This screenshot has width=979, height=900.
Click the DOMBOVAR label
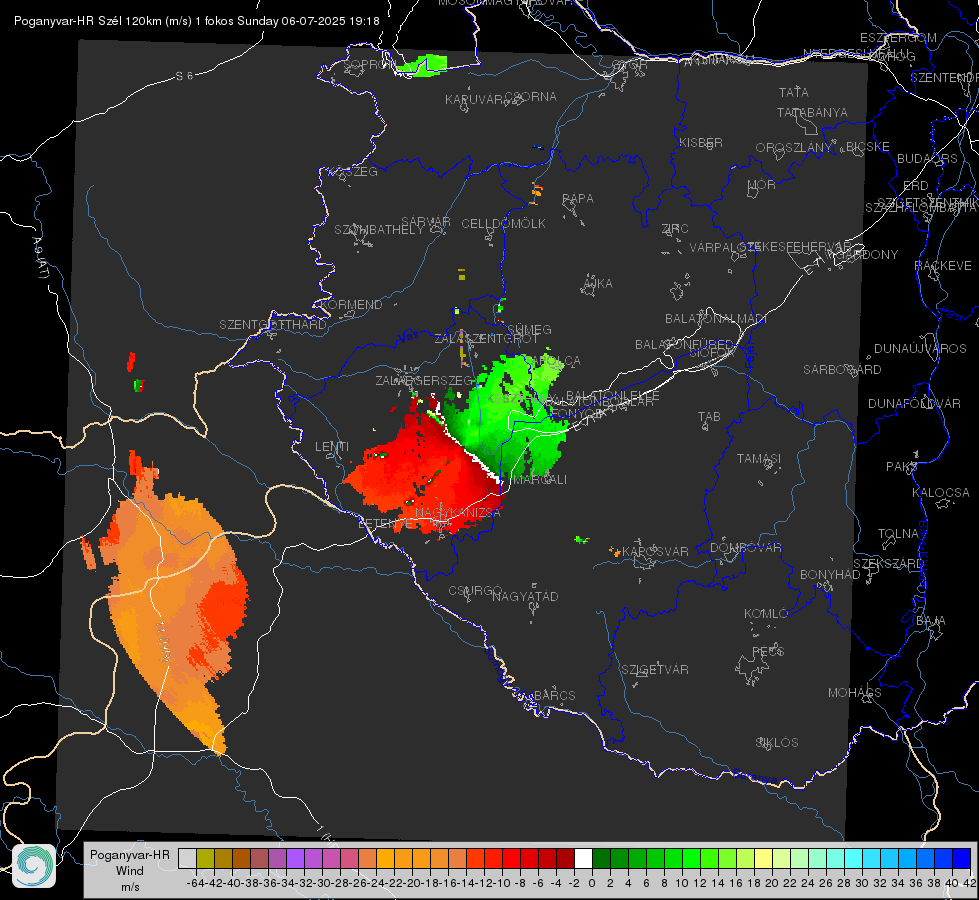click(745, 548)
